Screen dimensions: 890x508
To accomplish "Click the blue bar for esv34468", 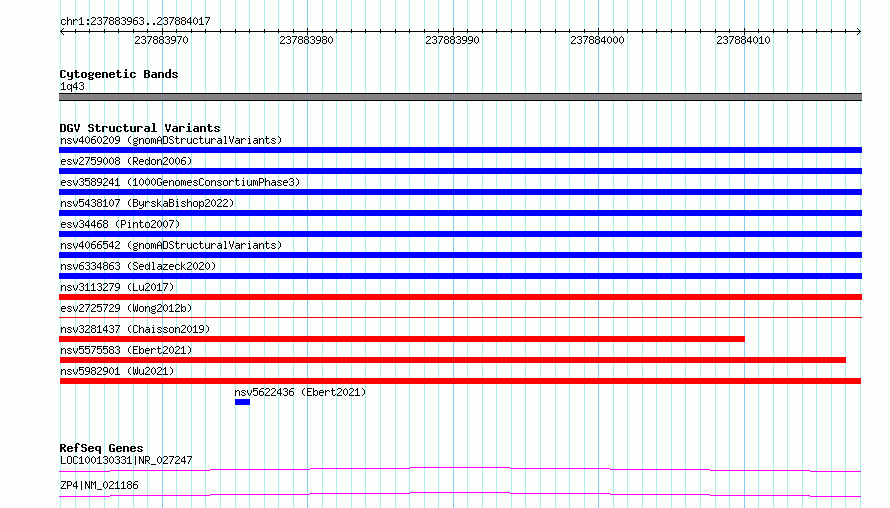I will (460, 234).
